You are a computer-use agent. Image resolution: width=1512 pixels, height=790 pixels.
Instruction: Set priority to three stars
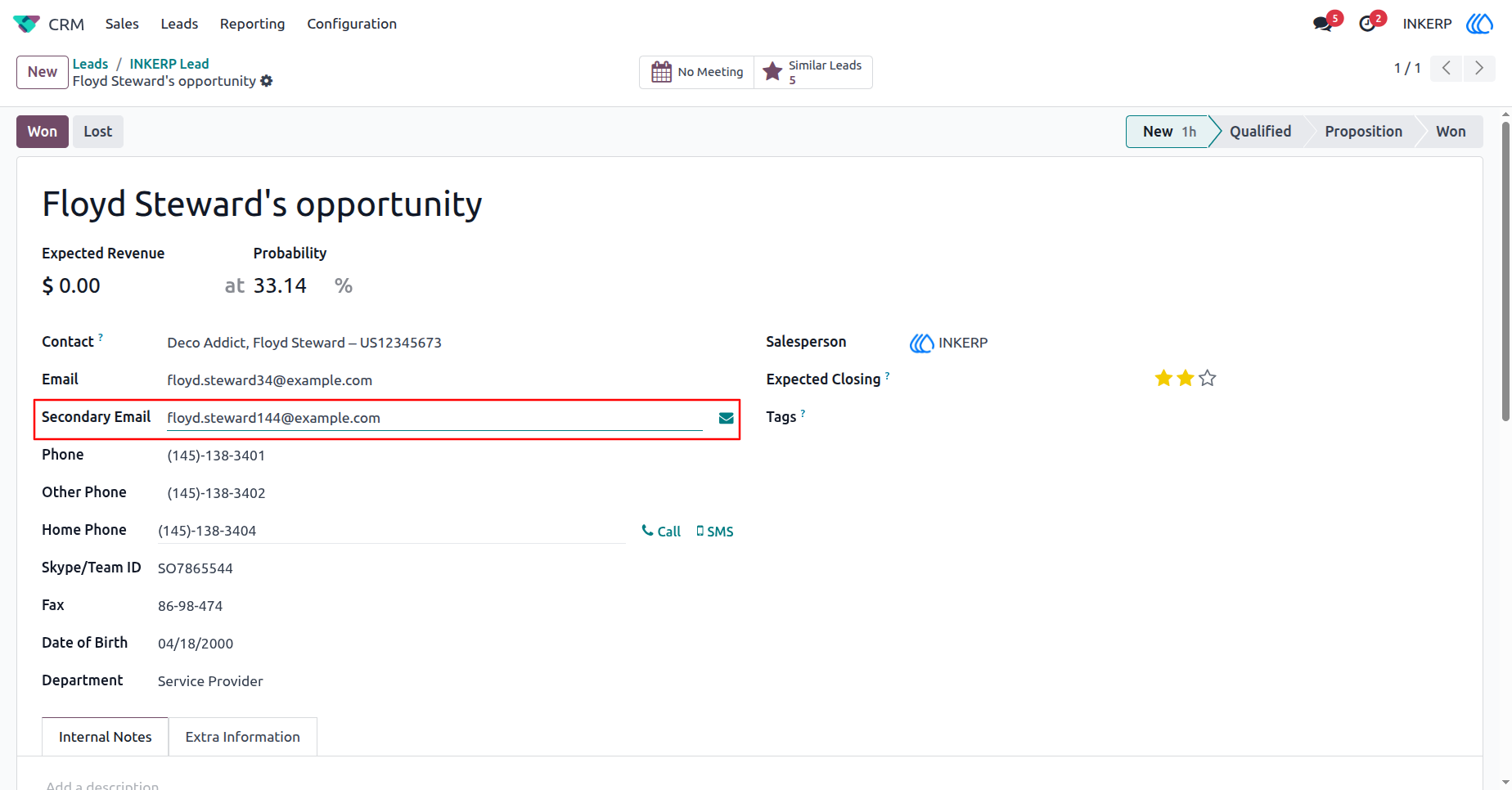[1208, 378]
